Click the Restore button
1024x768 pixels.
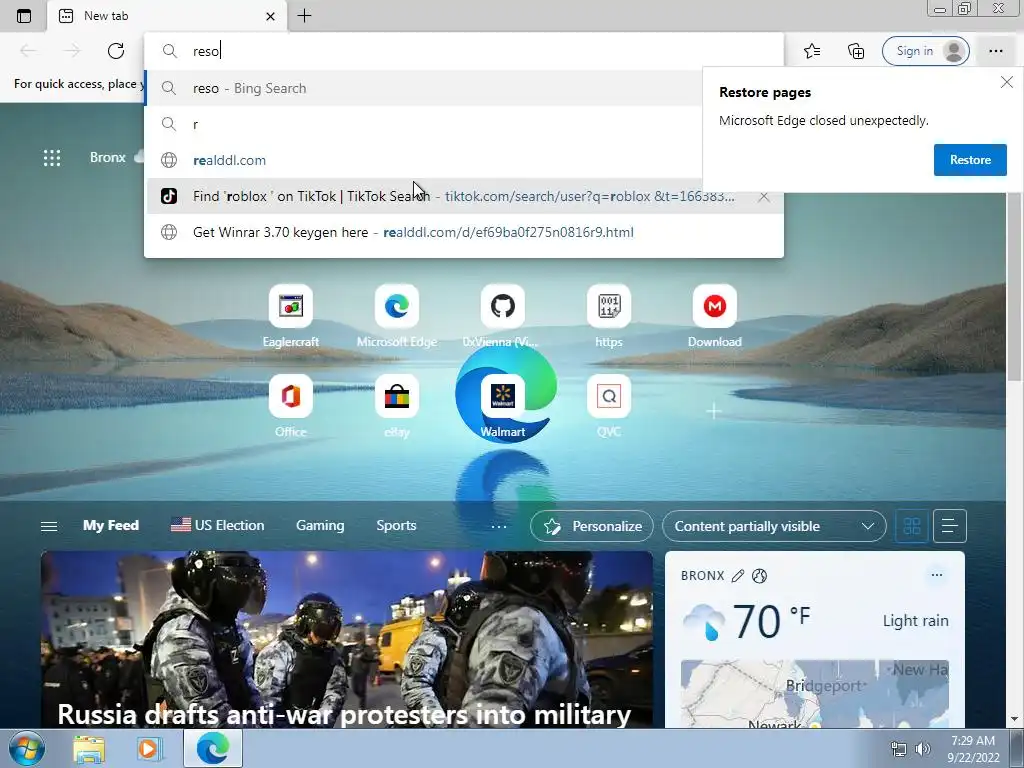[x=970, y=160]
